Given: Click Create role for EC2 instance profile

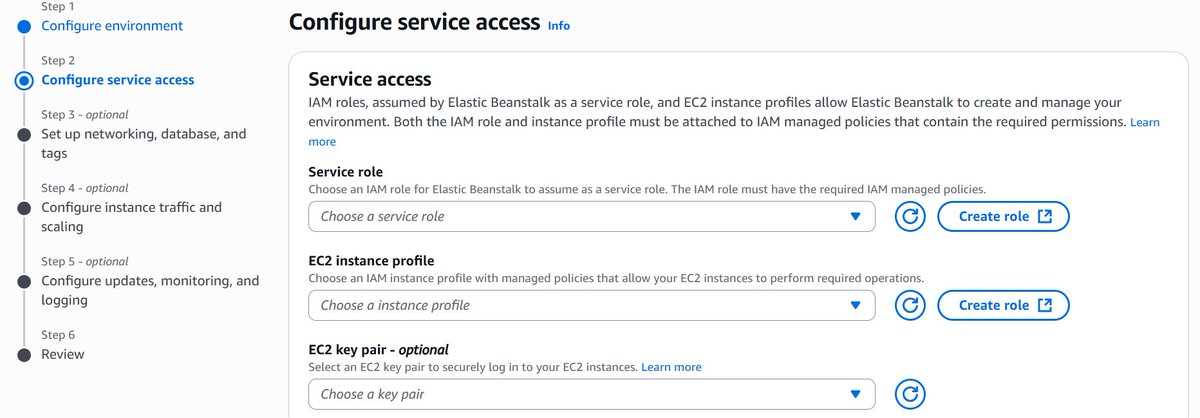Looking at the screenshot, I should (x=1003, y=305).
